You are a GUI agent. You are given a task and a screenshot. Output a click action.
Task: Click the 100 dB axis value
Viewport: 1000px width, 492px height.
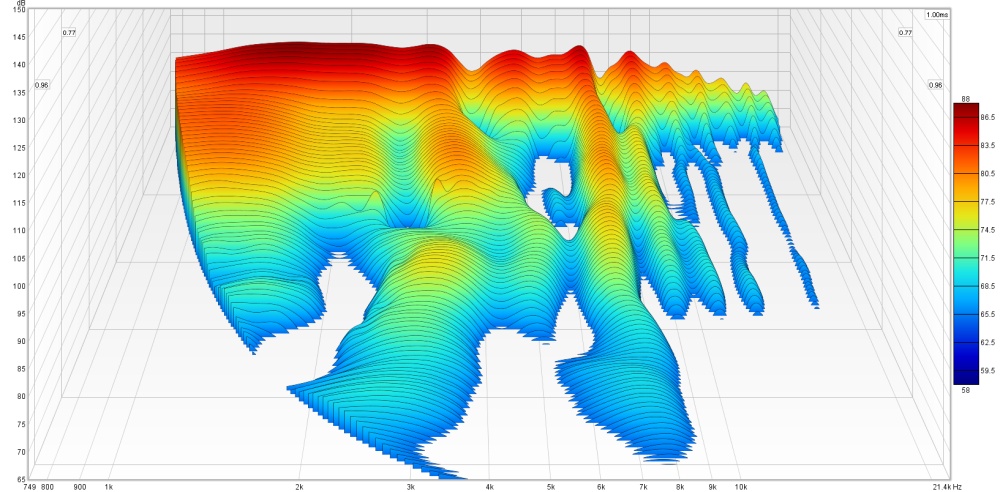(19, 286)
